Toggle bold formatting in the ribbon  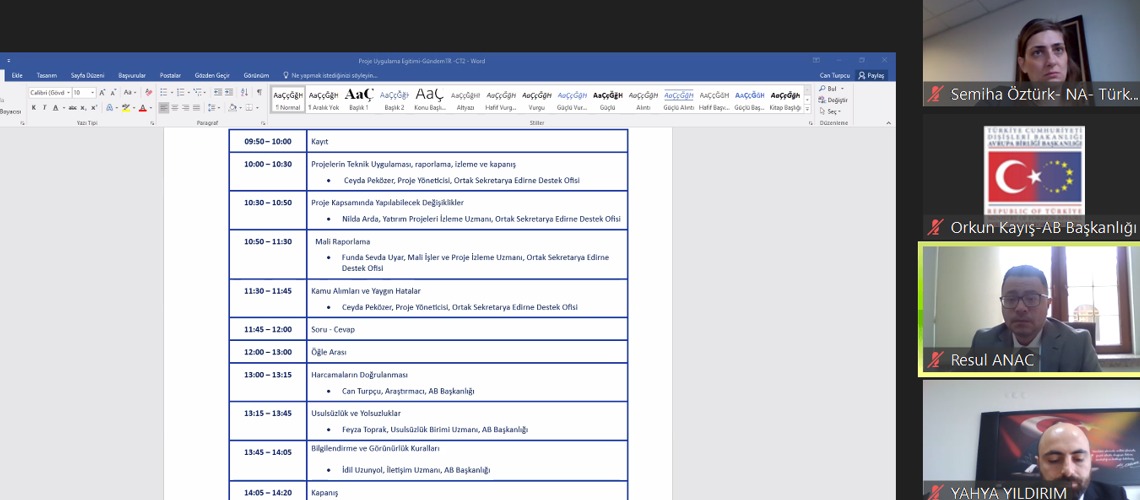coord(34,108)
